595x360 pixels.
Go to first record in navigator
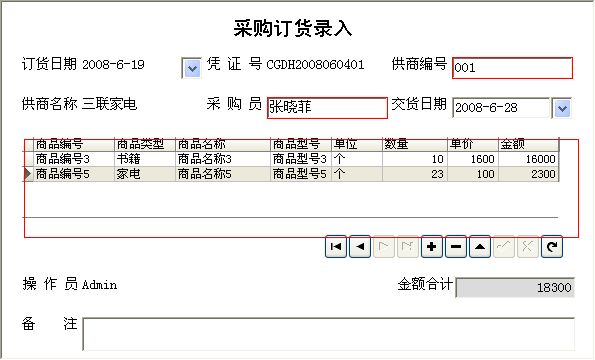click(336, 247)
